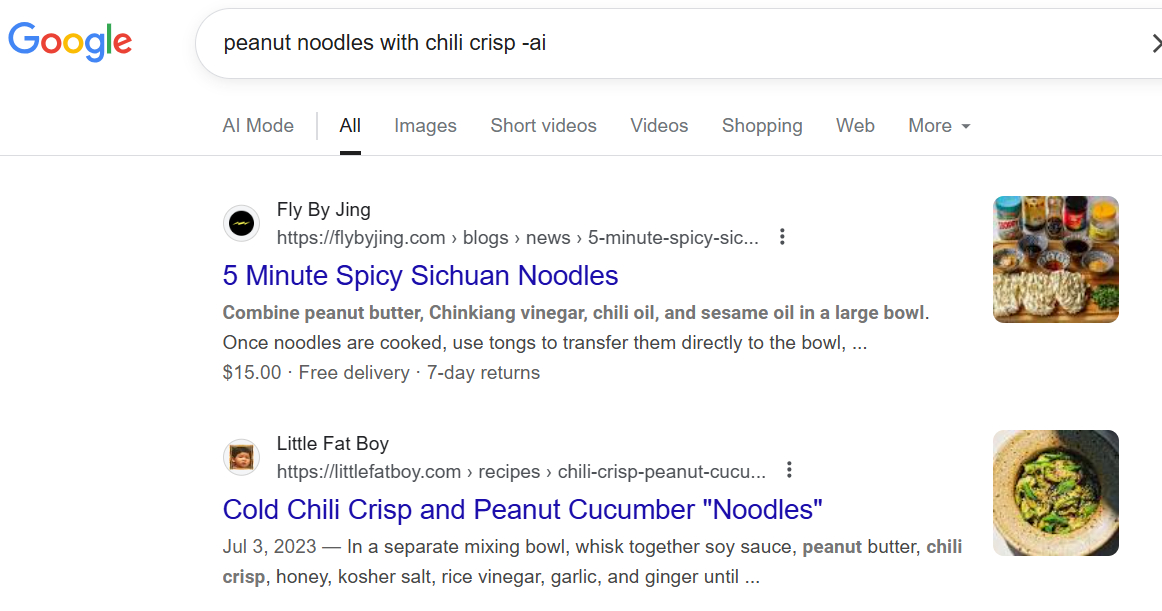Expand the More search filters dropdown
The image size is (1162, 611).
click(939, 126)
